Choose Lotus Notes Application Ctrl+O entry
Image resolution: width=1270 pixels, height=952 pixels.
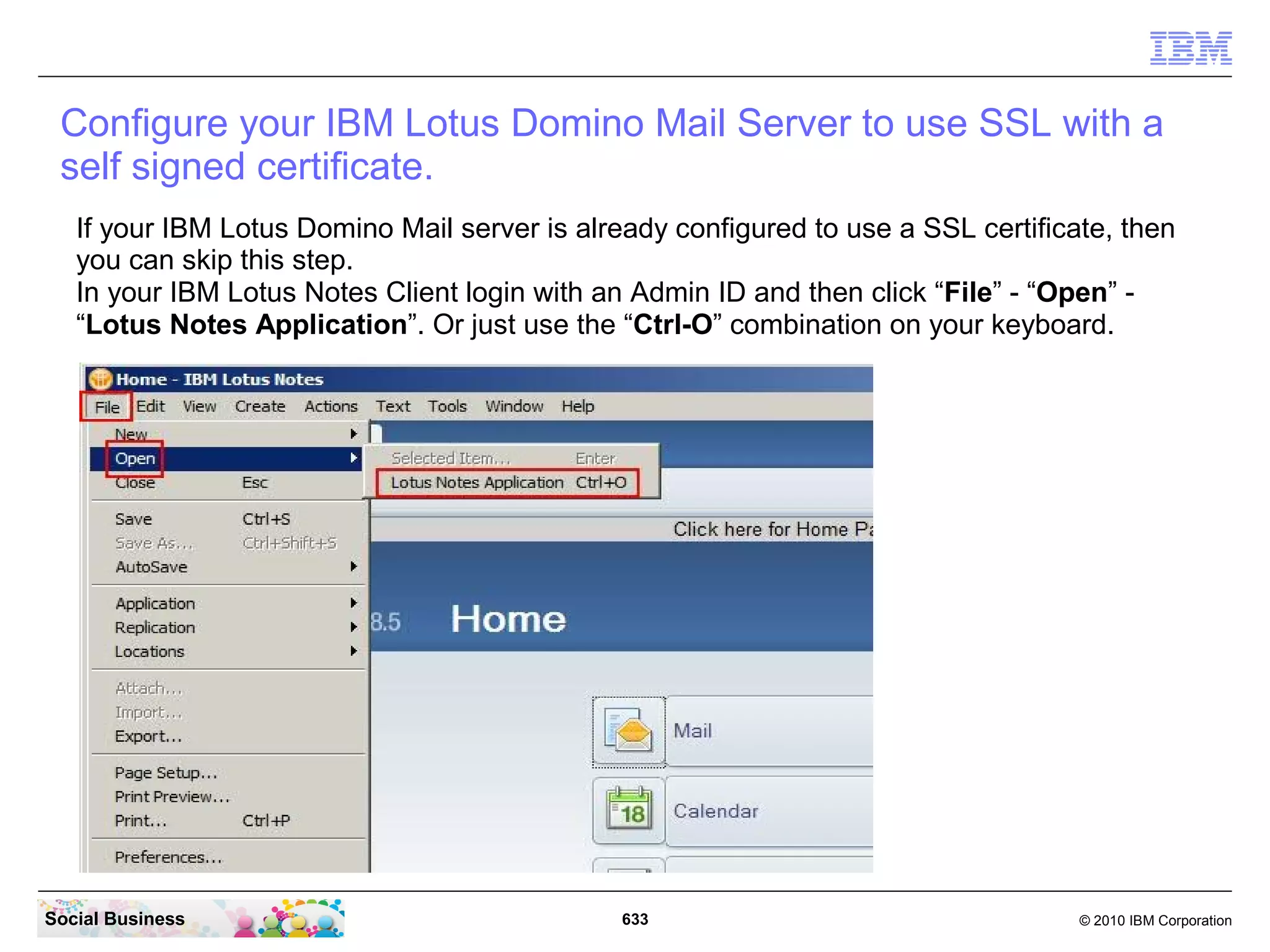508,483
